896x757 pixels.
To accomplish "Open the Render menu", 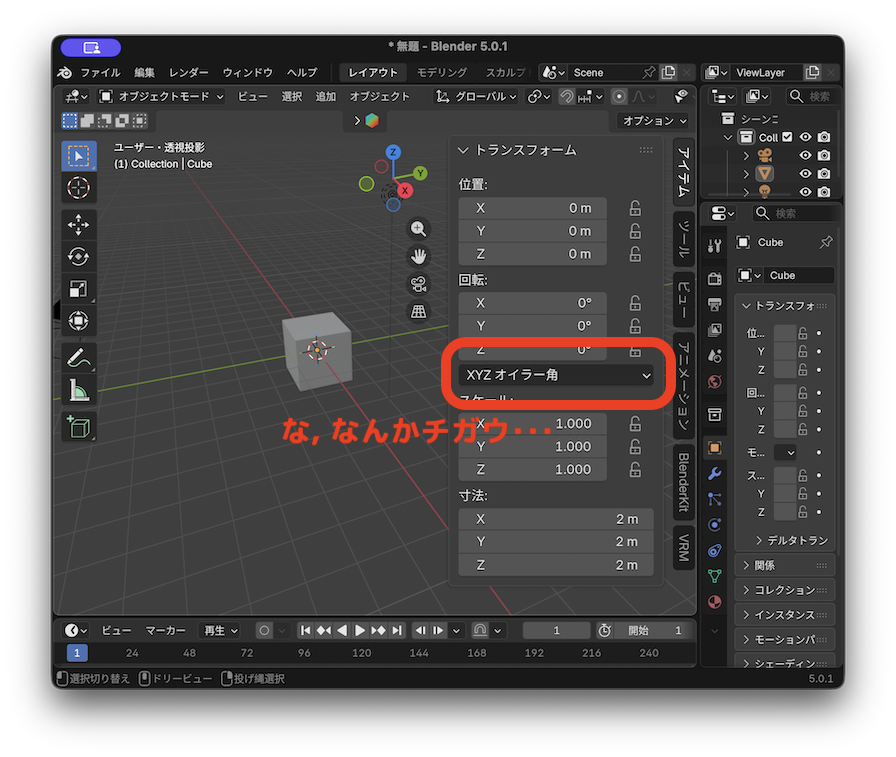I will [189, 73].
